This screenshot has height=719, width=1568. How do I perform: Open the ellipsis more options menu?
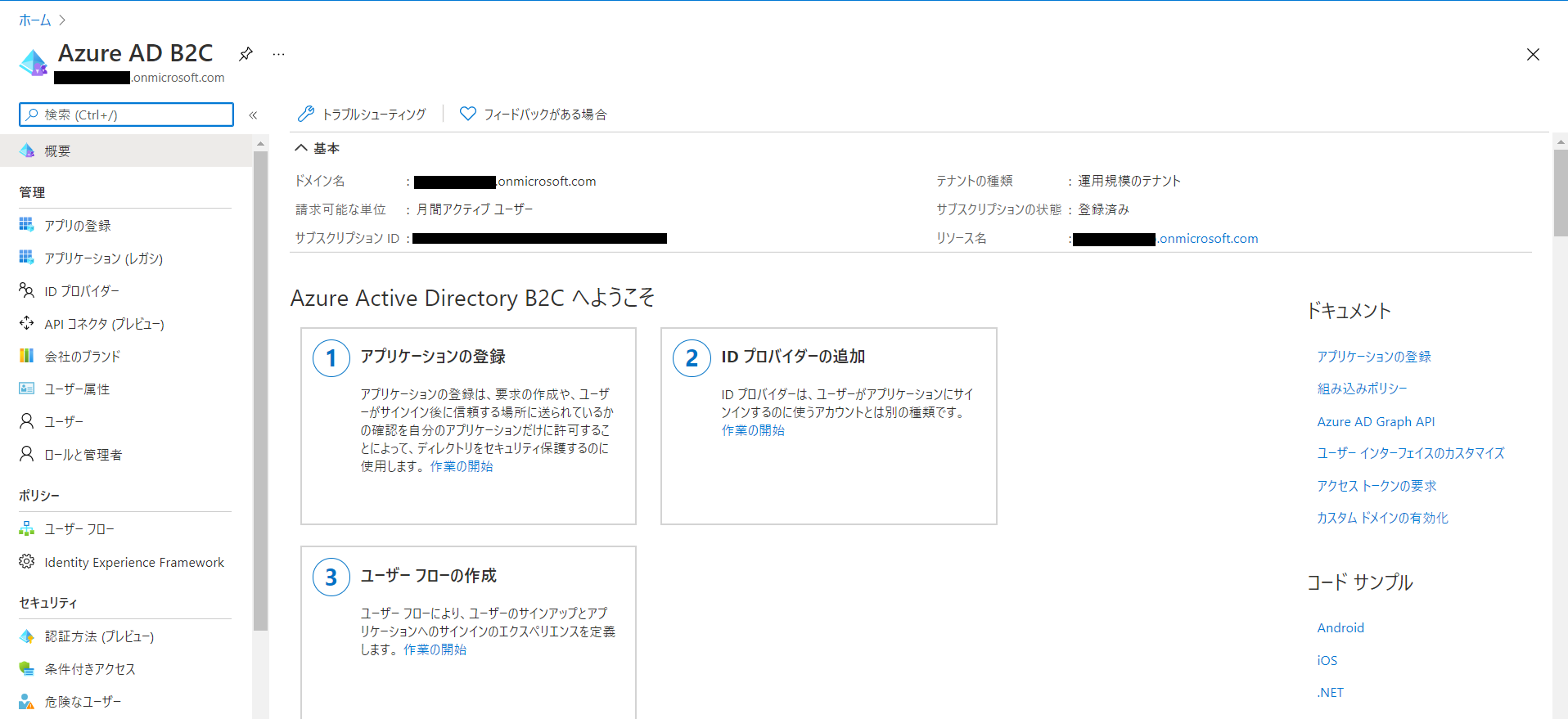point(279,54)
